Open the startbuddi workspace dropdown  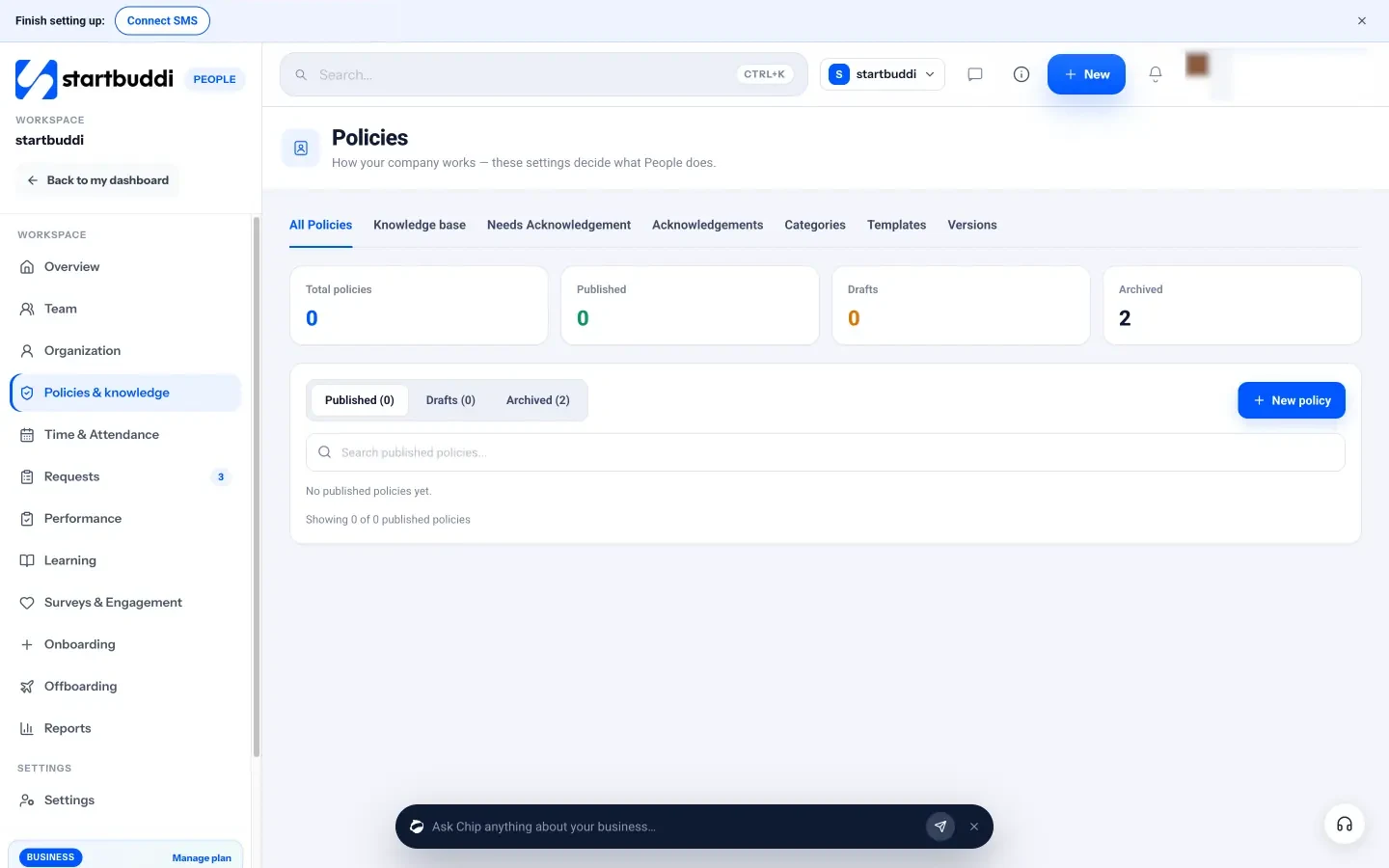pos(883,74)
